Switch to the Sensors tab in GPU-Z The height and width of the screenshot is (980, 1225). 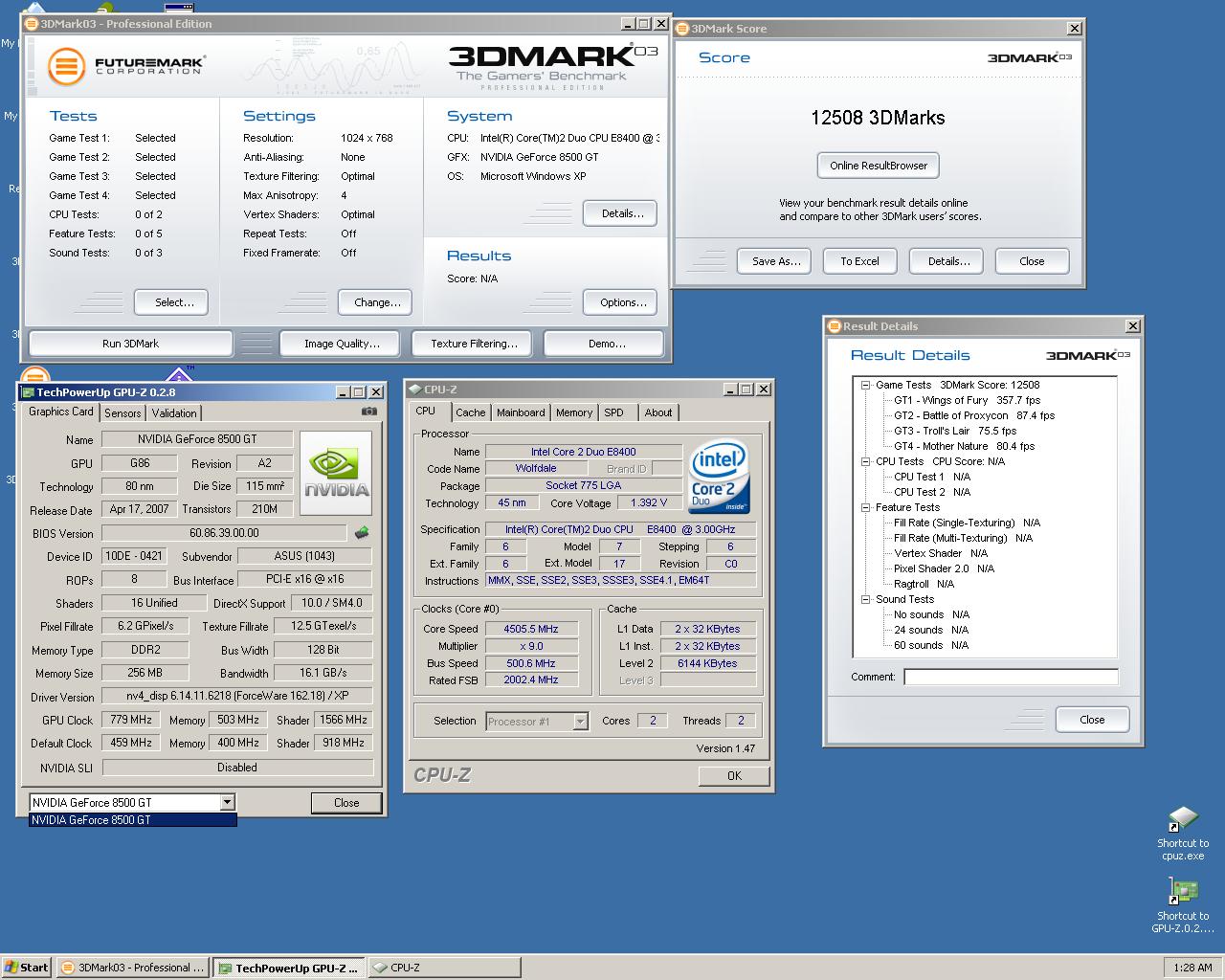pyautogui.click(x=122, y=413)
